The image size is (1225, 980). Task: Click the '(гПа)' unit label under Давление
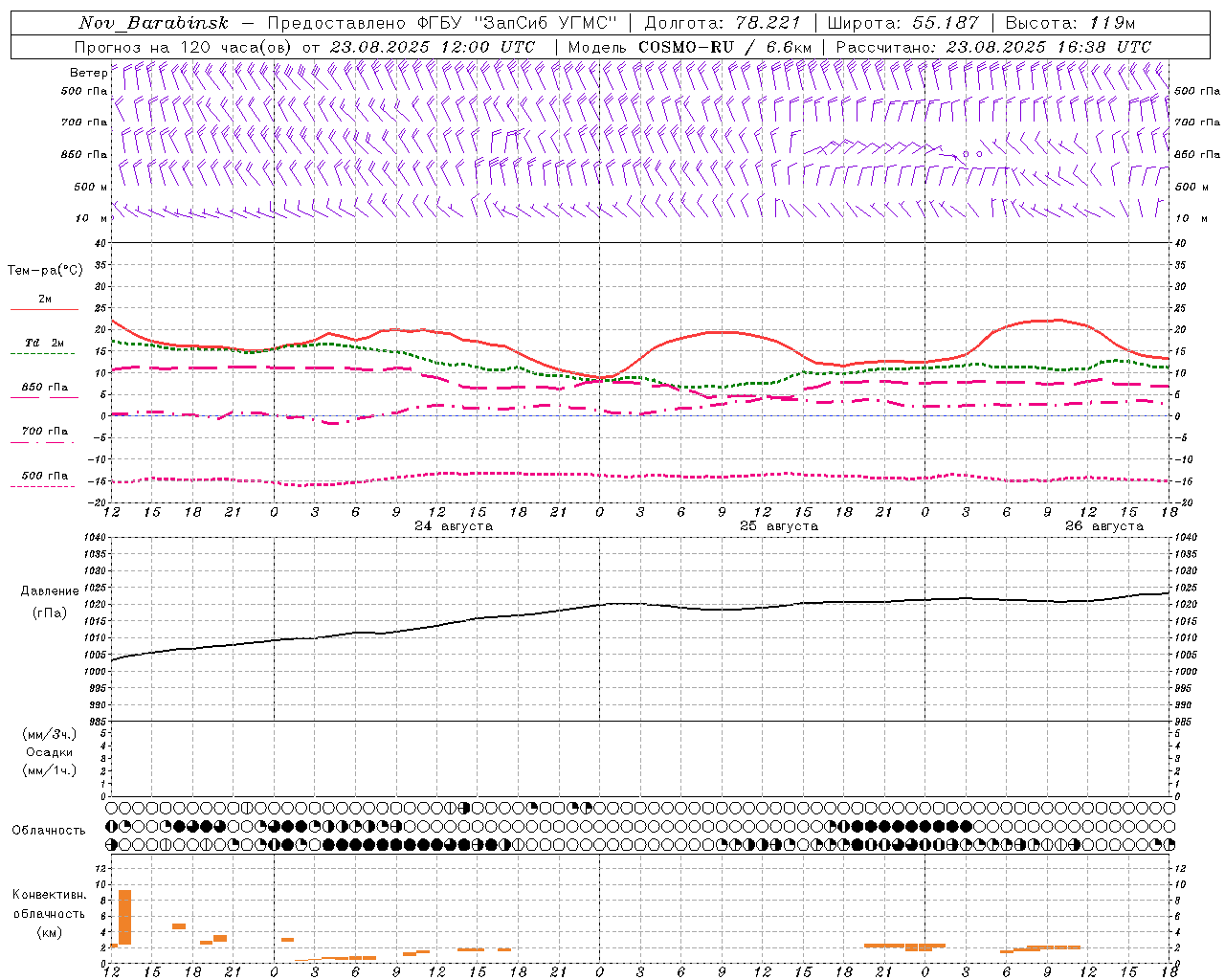click(50, 613)
